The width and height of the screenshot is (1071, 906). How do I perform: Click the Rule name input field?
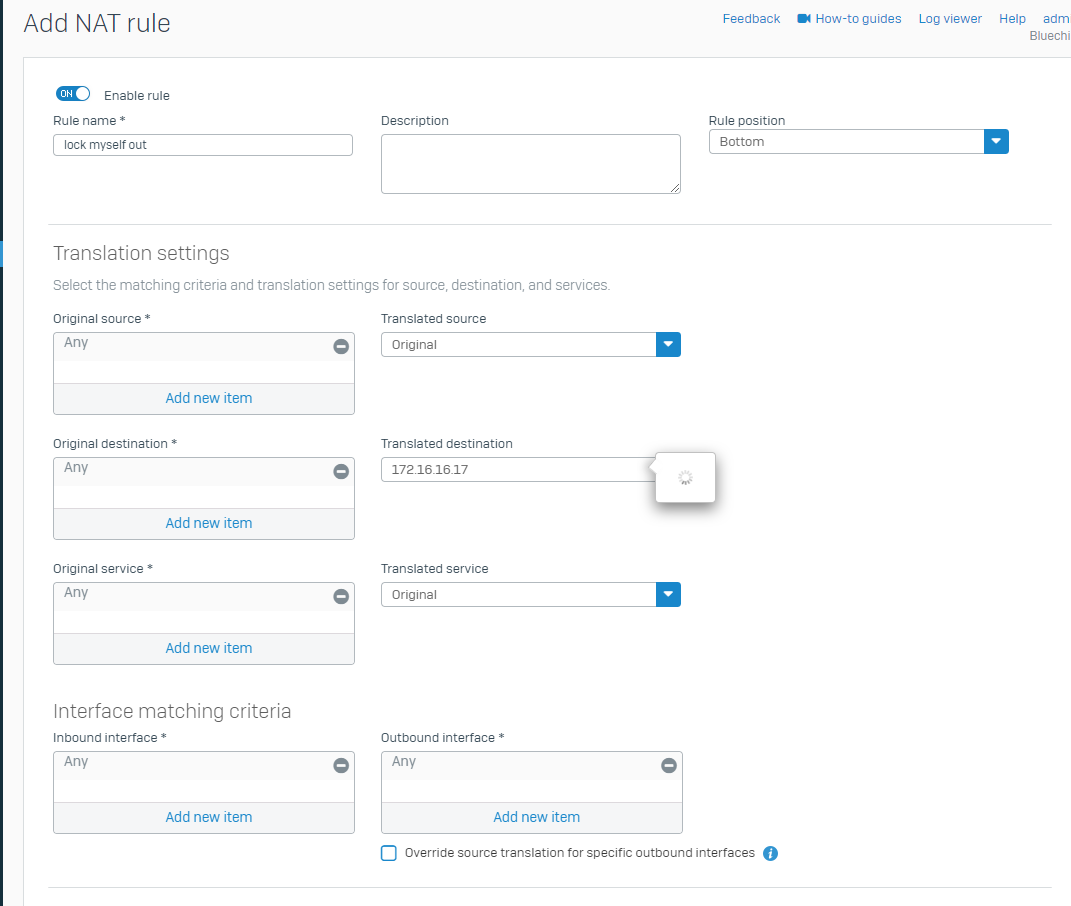point(203,145)
